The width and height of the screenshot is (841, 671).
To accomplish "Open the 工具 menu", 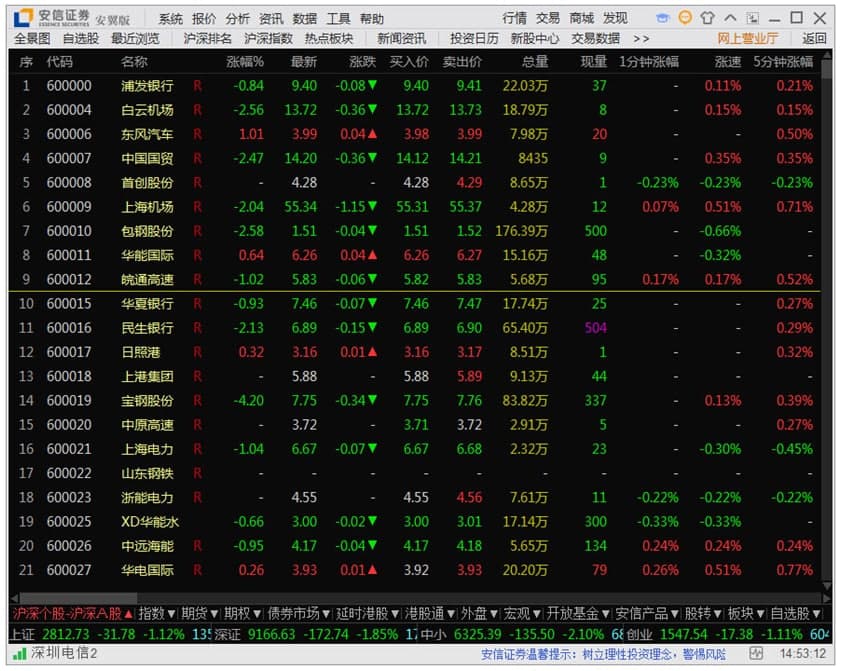I will pos(338,19).
